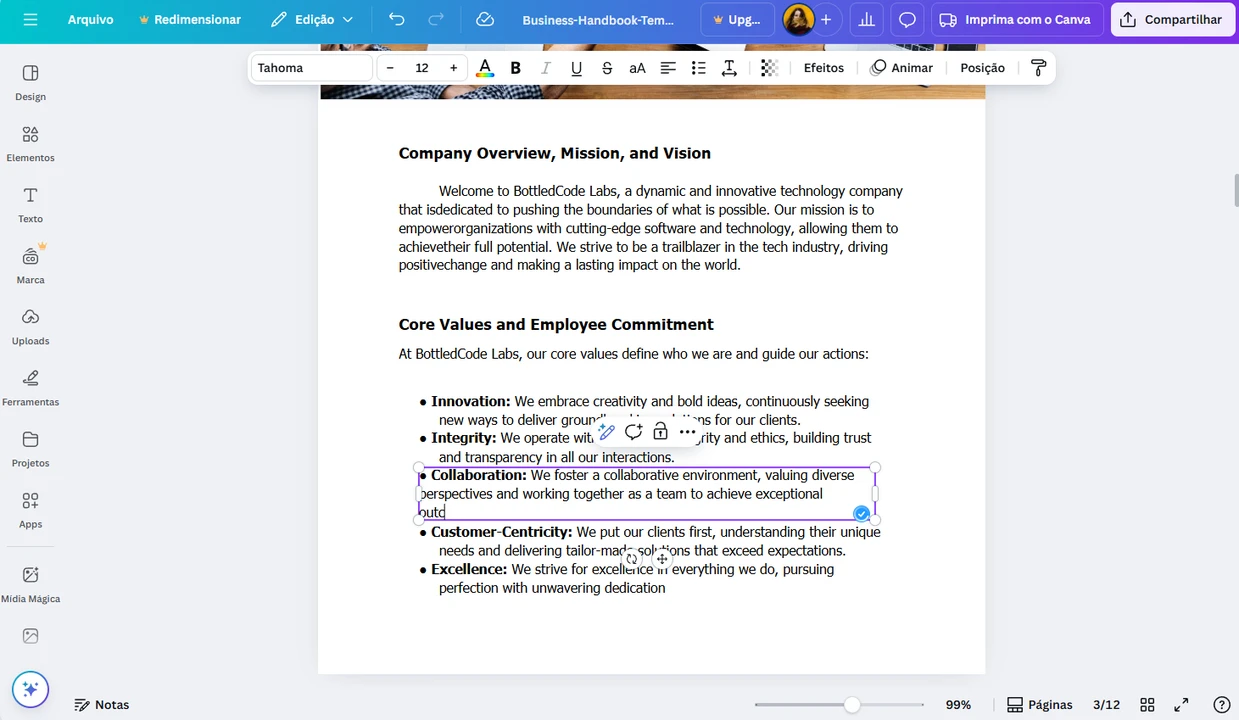This screenshot has width=1239, height=720.
Task: Open the analytics chart icon
Action: 867,20
